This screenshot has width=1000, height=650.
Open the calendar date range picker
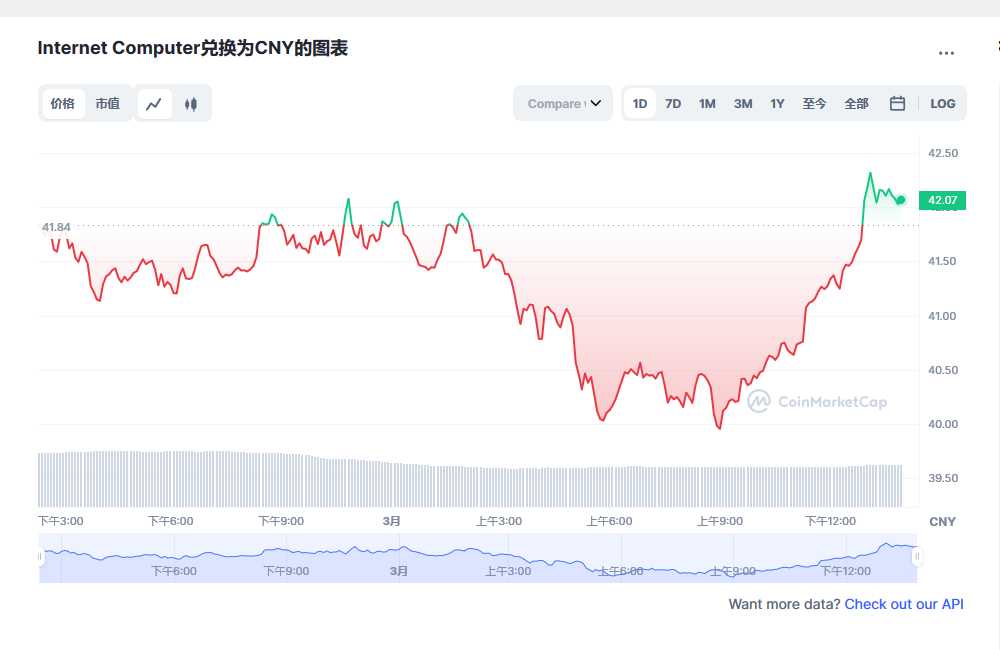pyautogui.click(x=897, y=103)
